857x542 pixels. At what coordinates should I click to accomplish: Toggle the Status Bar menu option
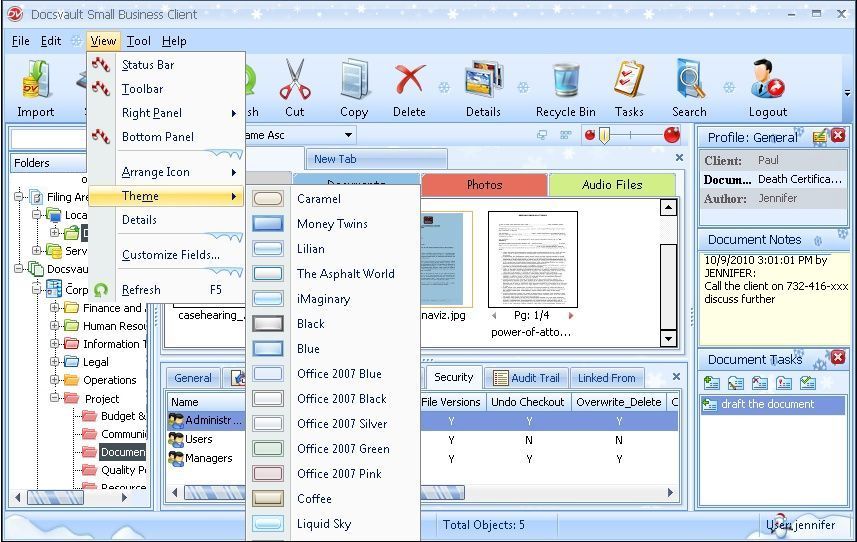166,64
